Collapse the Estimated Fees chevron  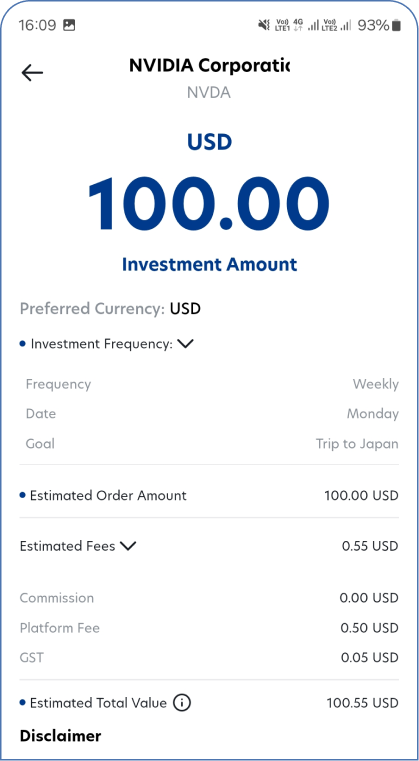click(128, 546)
